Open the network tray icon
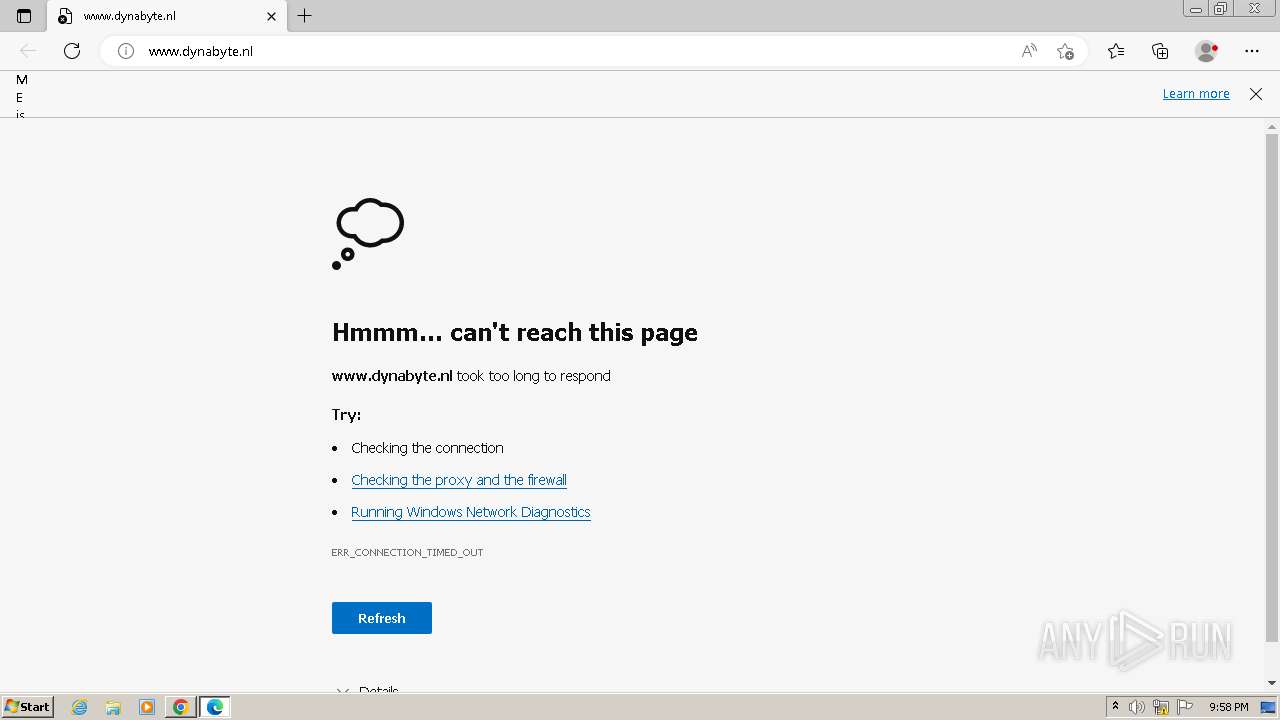 [x=1161, y=707]
